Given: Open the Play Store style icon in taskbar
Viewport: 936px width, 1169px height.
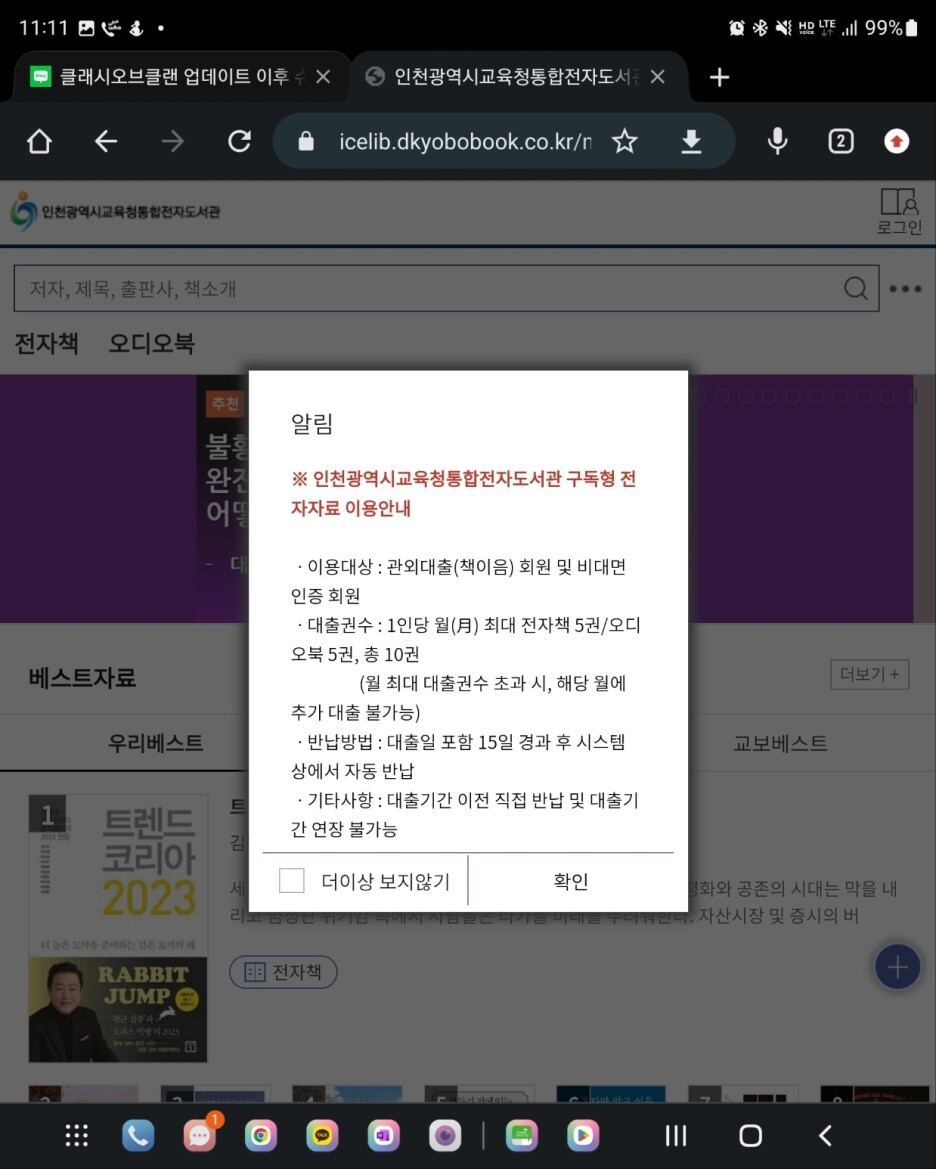Looking at the screenshot, I should [583, 1135].
